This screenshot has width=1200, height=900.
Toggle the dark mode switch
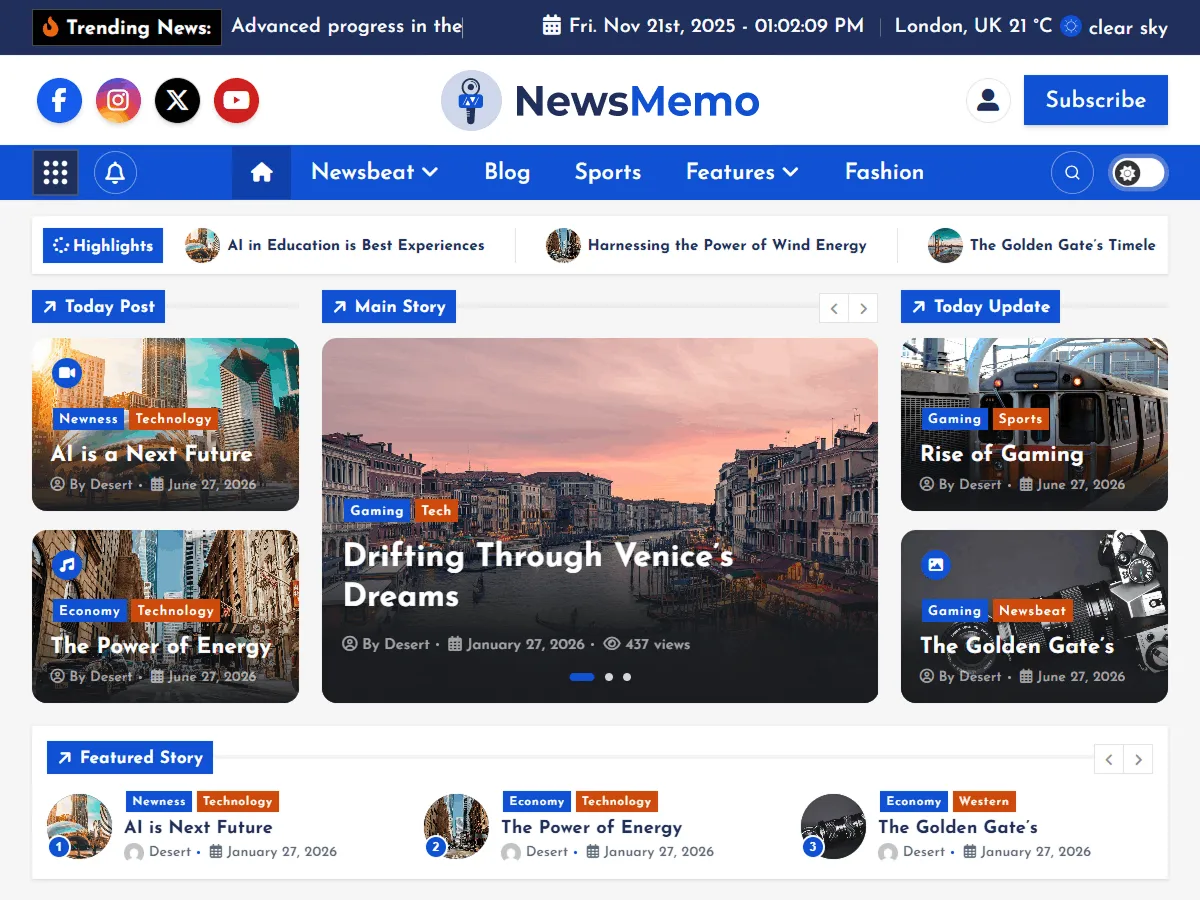(1137, 172)
